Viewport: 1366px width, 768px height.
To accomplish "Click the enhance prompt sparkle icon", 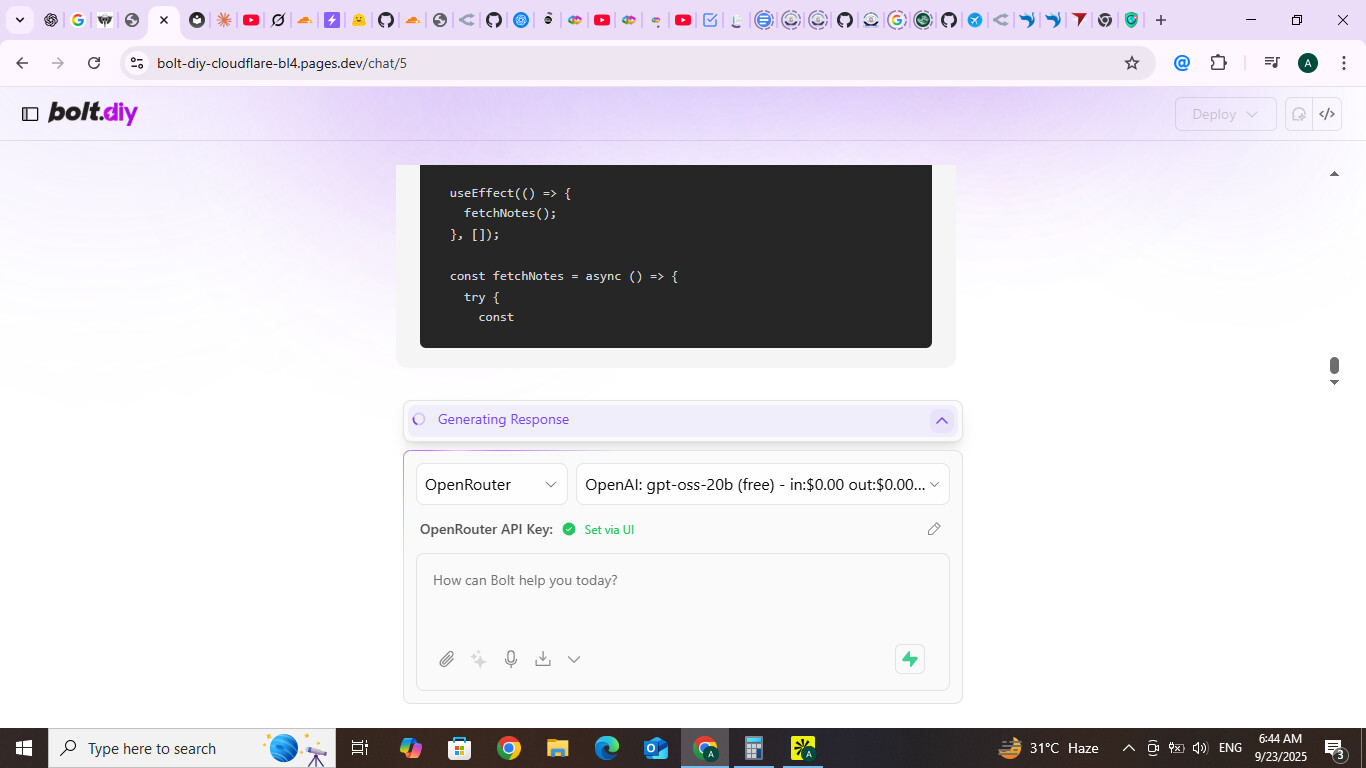I will [x=479, y=659].
